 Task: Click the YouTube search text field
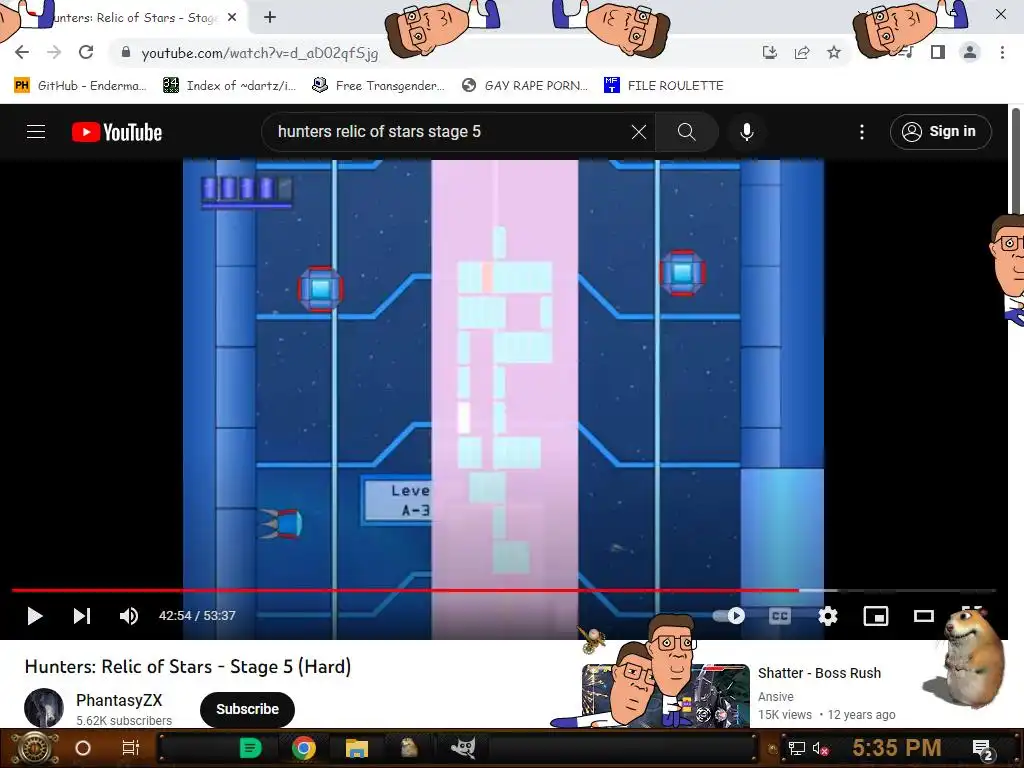tap(451, 132)
